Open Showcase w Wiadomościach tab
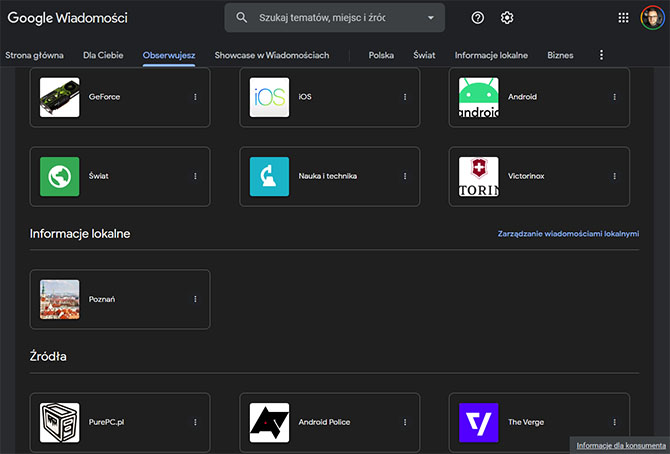This screenshot has width=670, height=454. [x=272, y=55]
